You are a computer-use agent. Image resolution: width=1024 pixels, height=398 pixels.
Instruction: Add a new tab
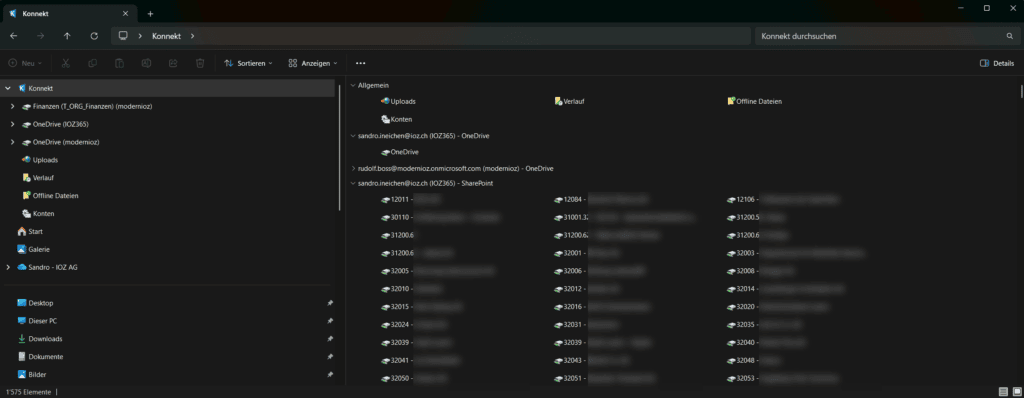150,14
